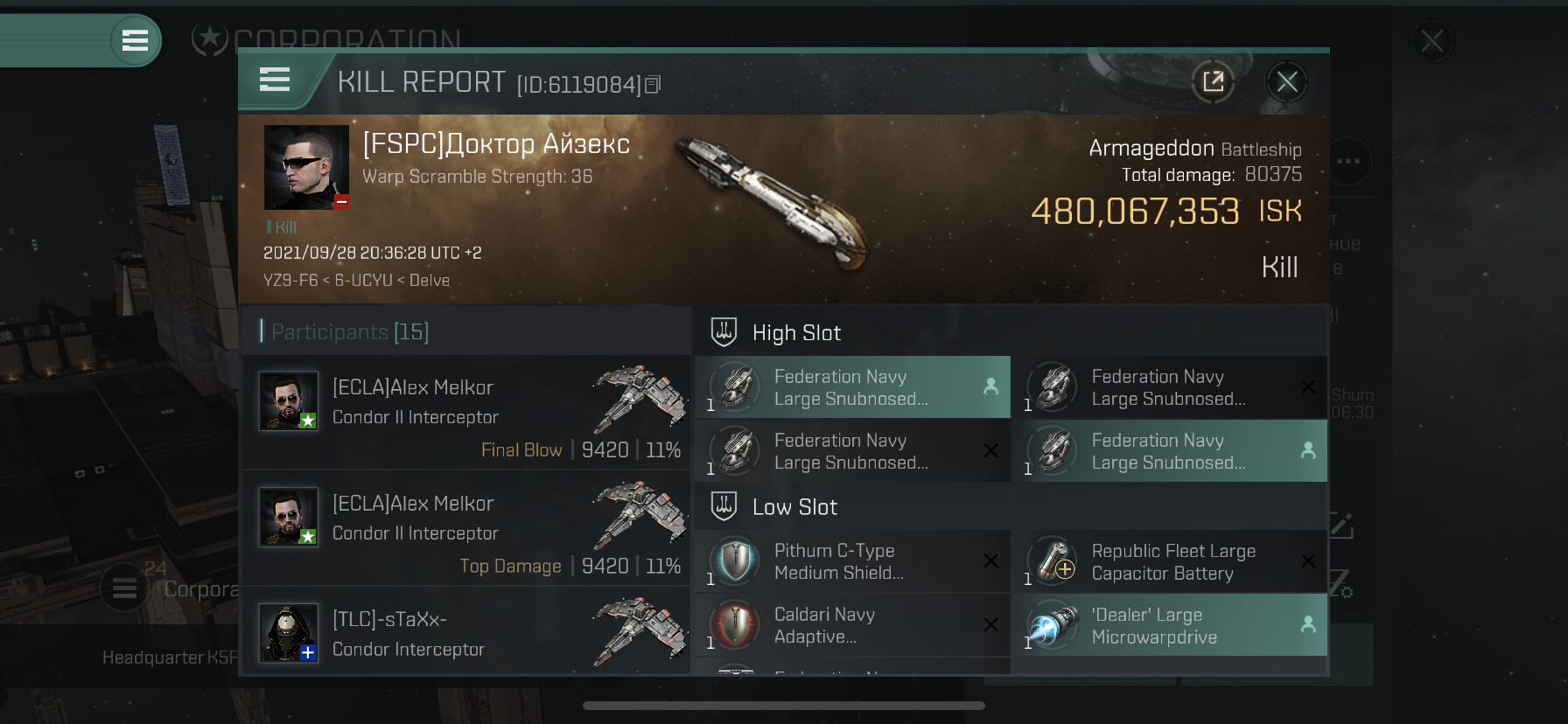Open -sTaXx- Condor Interceptor participant entry
This screenshot has width=1568, height=724.
coord(465,633)
